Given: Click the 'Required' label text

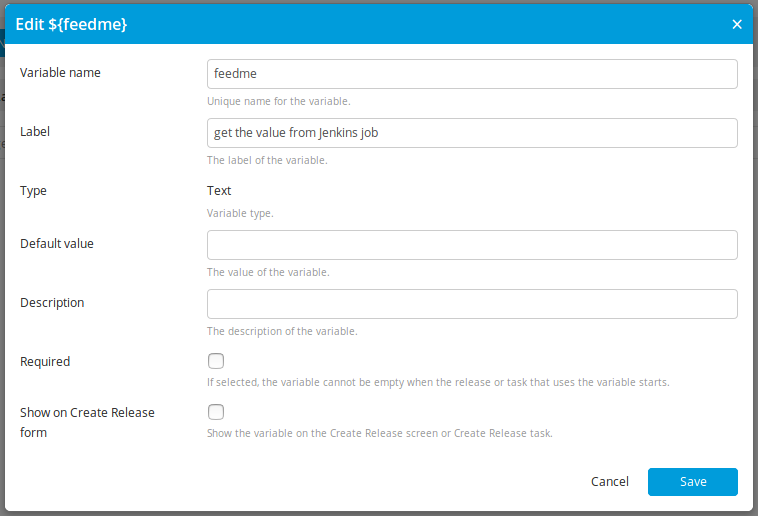Looking at the screenshot, I should pos(45,362).
